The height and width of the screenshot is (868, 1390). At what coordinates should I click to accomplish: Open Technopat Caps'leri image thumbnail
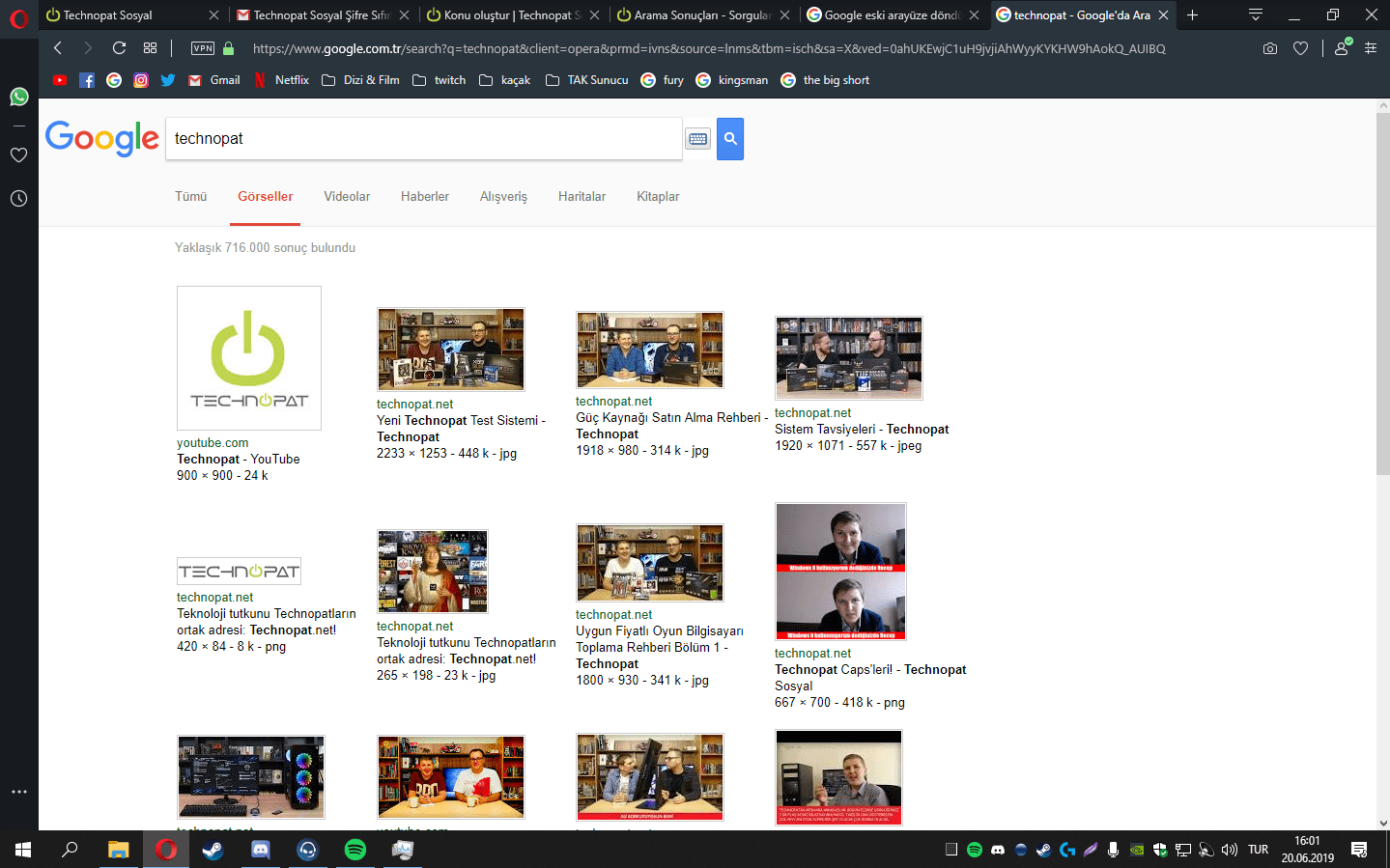click(840, 572)
